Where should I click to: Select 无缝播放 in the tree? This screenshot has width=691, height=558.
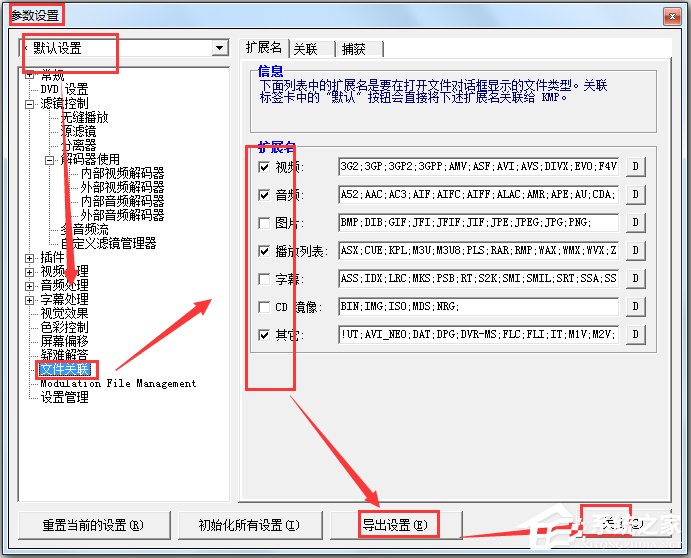(85, 117)
